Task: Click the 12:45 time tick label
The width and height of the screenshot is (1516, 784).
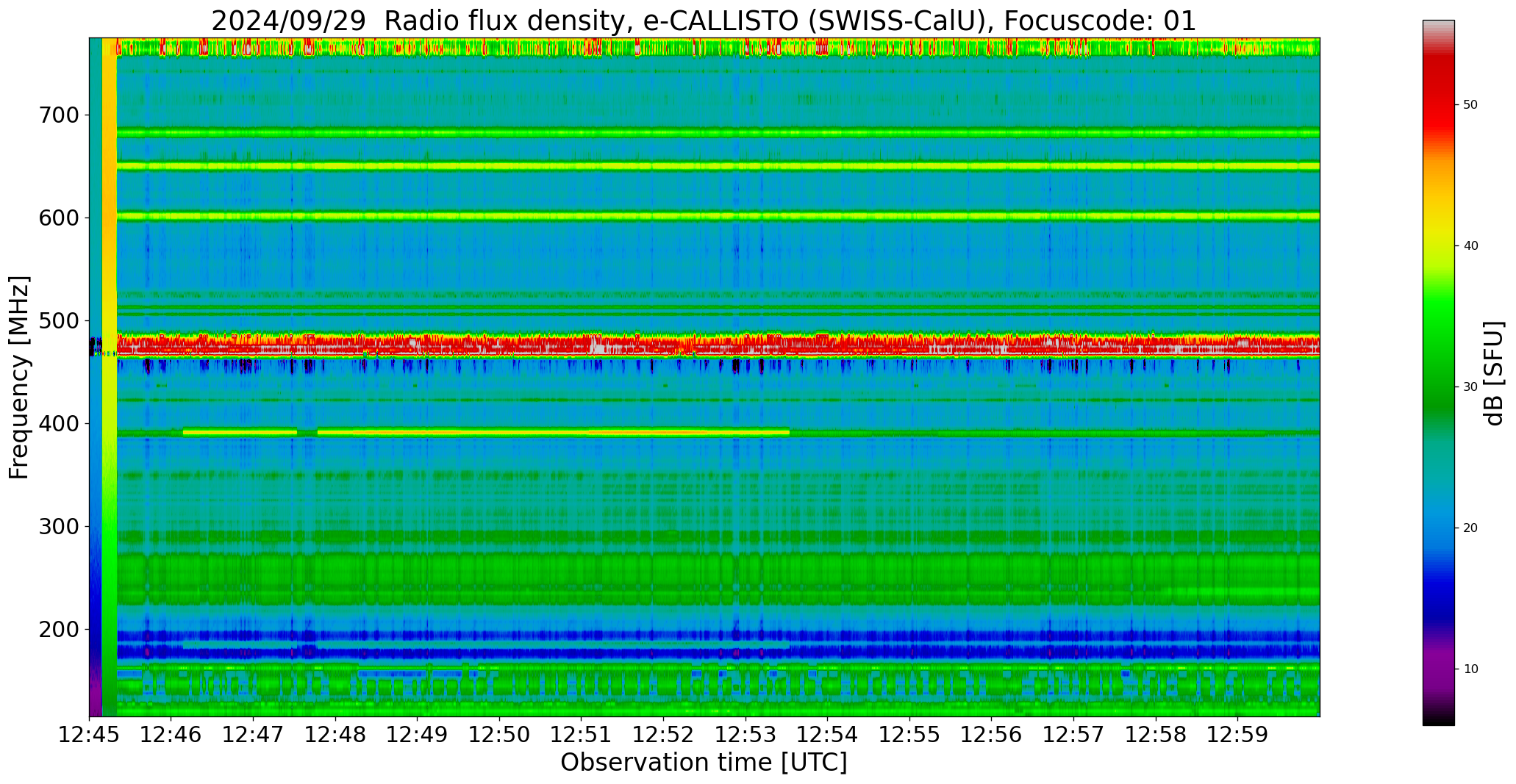Action: pos(90,734)
